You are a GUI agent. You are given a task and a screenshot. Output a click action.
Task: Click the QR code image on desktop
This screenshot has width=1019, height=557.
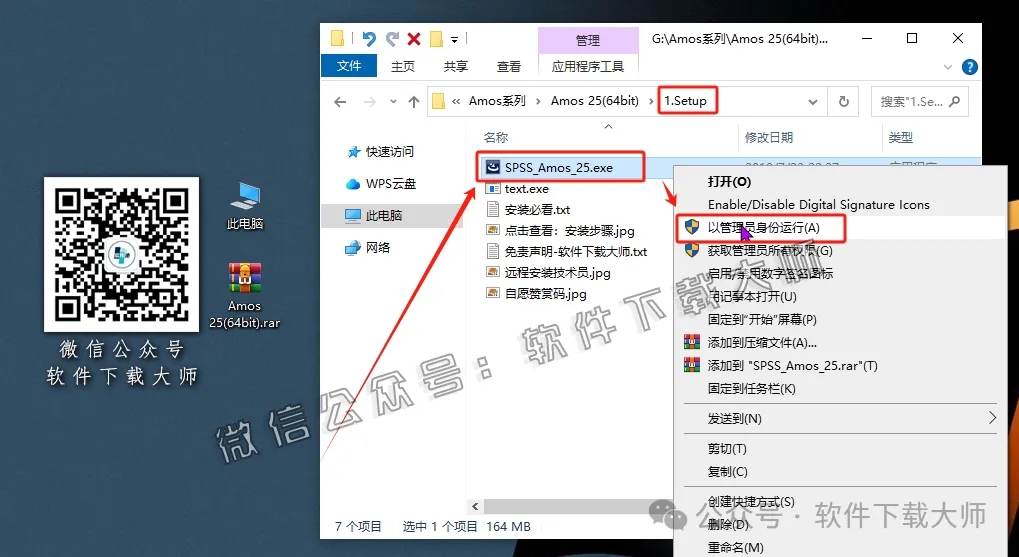pos(122,254)
